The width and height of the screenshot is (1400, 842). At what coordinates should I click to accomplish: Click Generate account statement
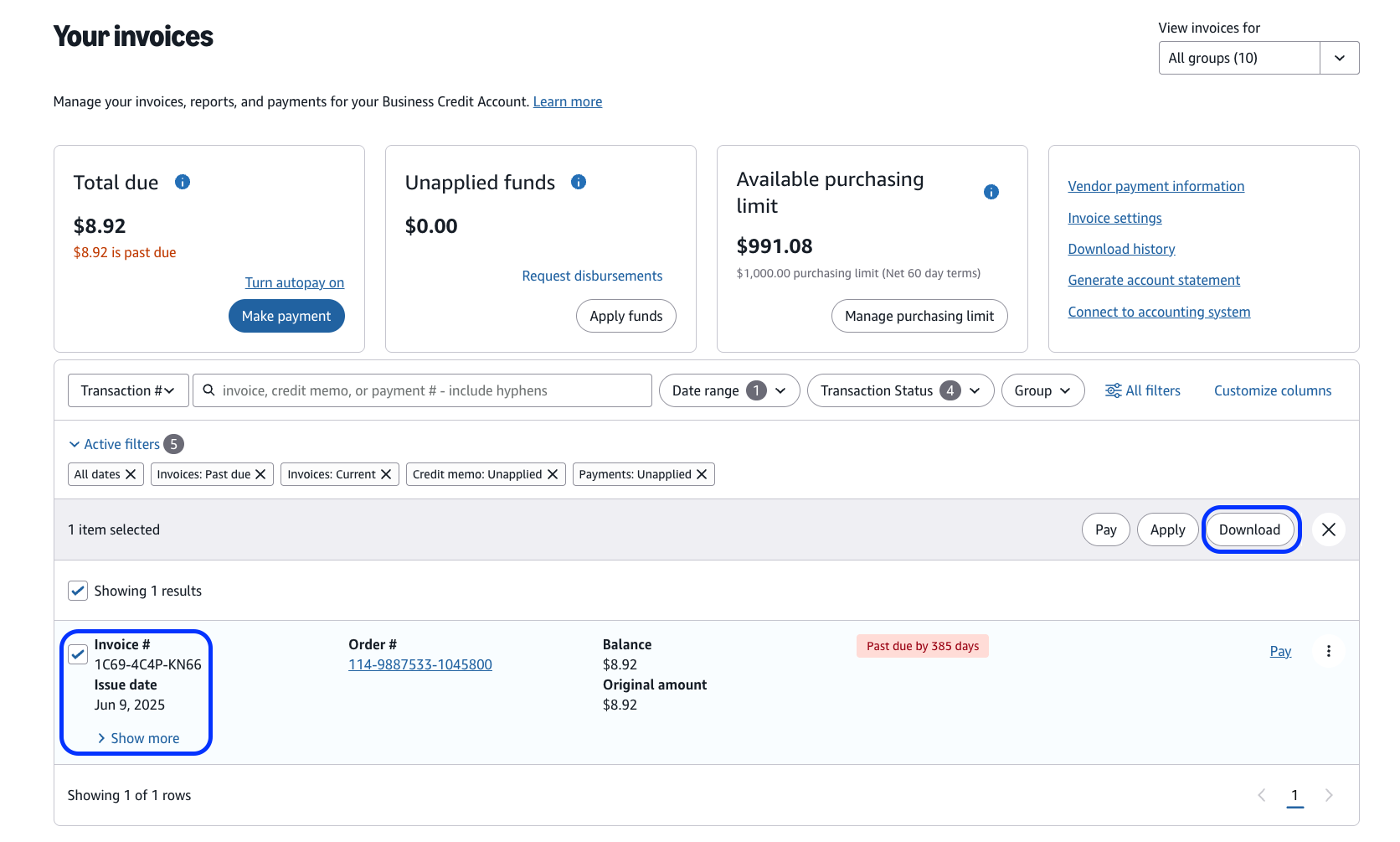click(x=1154, y=280)
